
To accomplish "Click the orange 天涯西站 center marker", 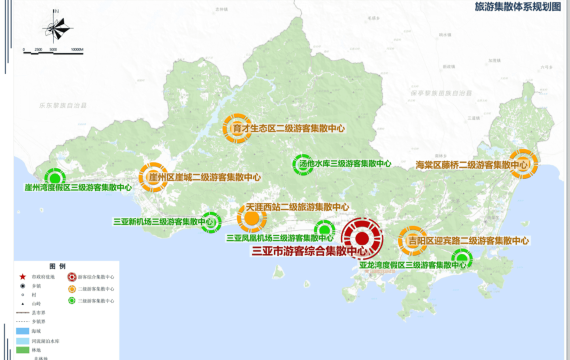I will [x=252, y=218].
